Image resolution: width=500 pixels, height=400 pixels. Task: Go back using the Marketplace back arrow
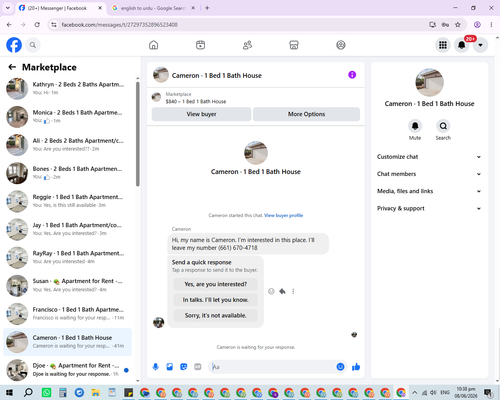click(12, 67)
